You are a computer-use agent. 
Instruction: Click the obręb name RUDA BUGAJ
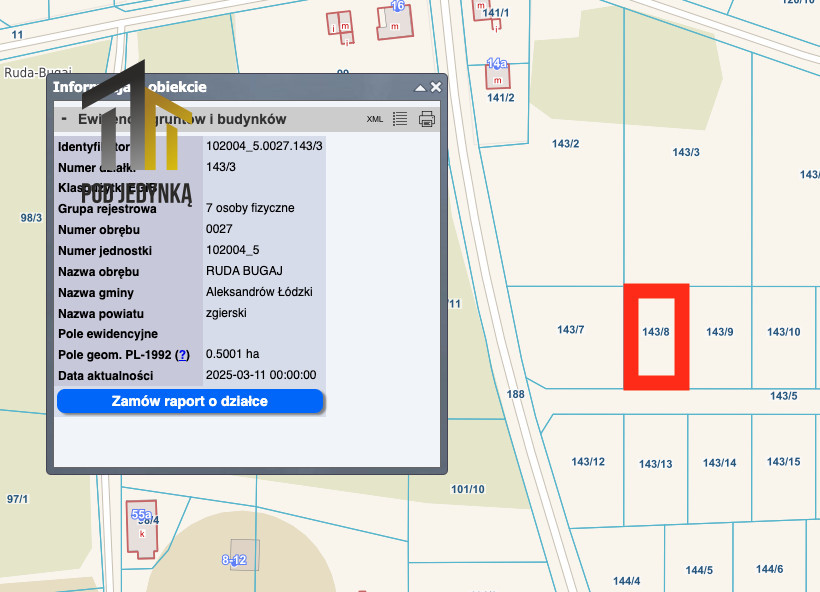244,271
